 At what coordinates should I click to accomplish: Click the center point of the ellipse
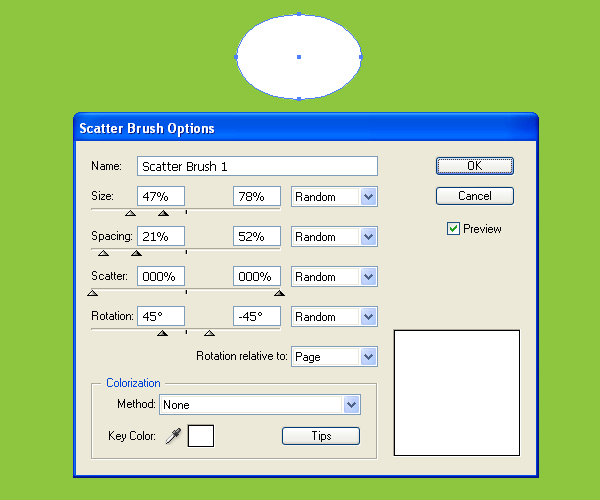pos(299,57)
